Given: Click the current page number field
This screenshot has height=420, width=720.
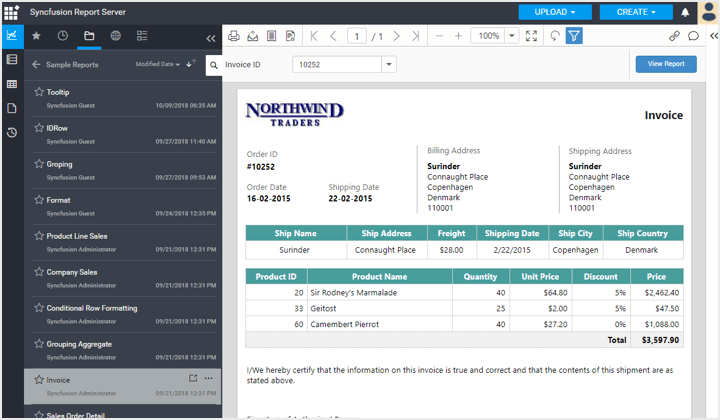Looking at the screenshot, I should [357, 36].
